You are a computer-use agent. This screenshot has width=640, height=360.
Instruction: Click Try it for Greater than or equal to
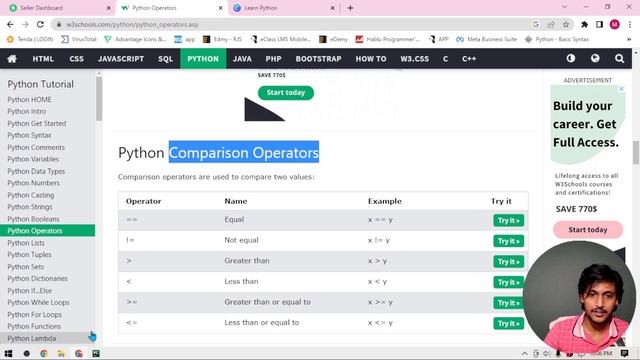coord(508,303)
